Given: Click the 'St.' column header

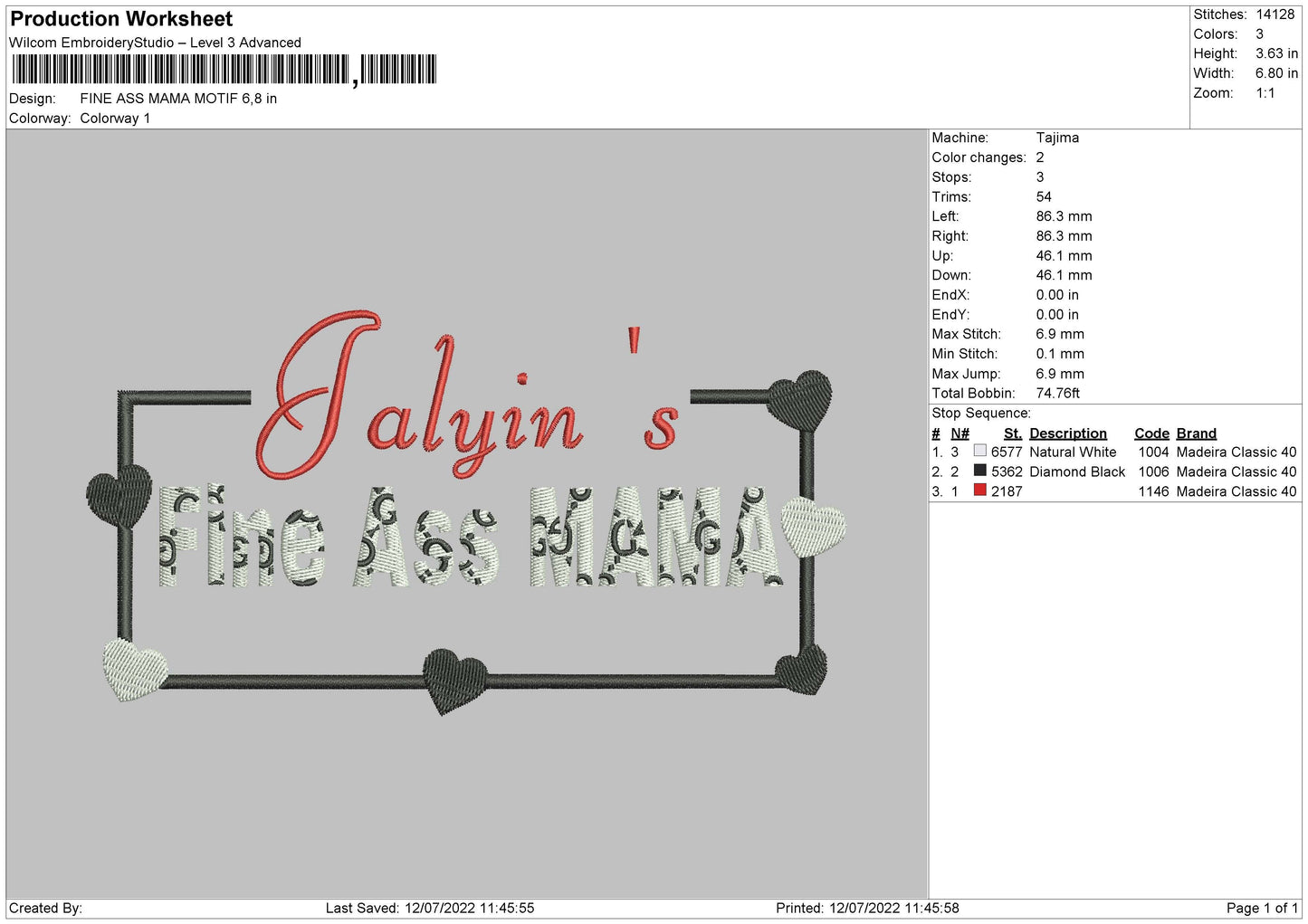Looking at the screenshot, I should click(1012, 433).
